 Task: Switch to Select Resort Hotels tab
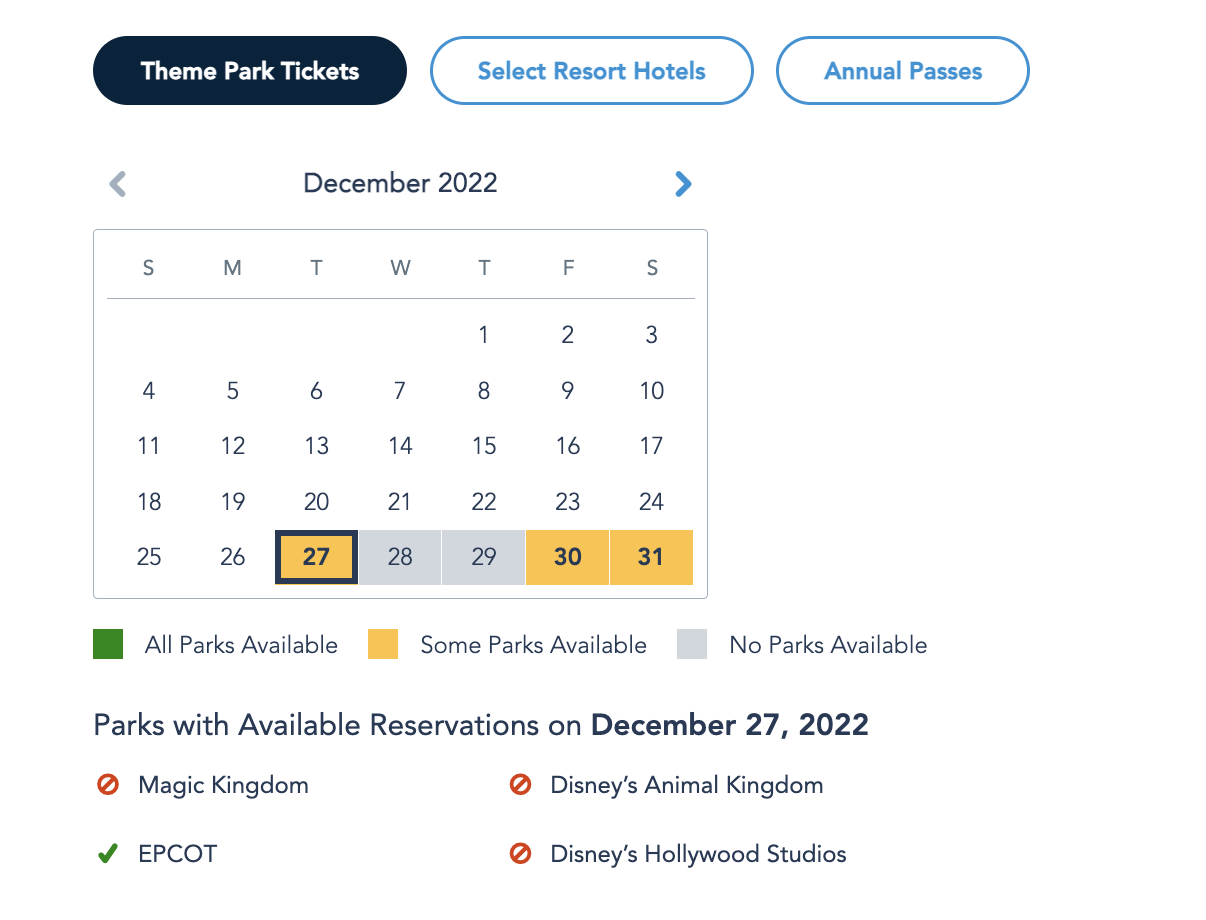coord(591,71)
